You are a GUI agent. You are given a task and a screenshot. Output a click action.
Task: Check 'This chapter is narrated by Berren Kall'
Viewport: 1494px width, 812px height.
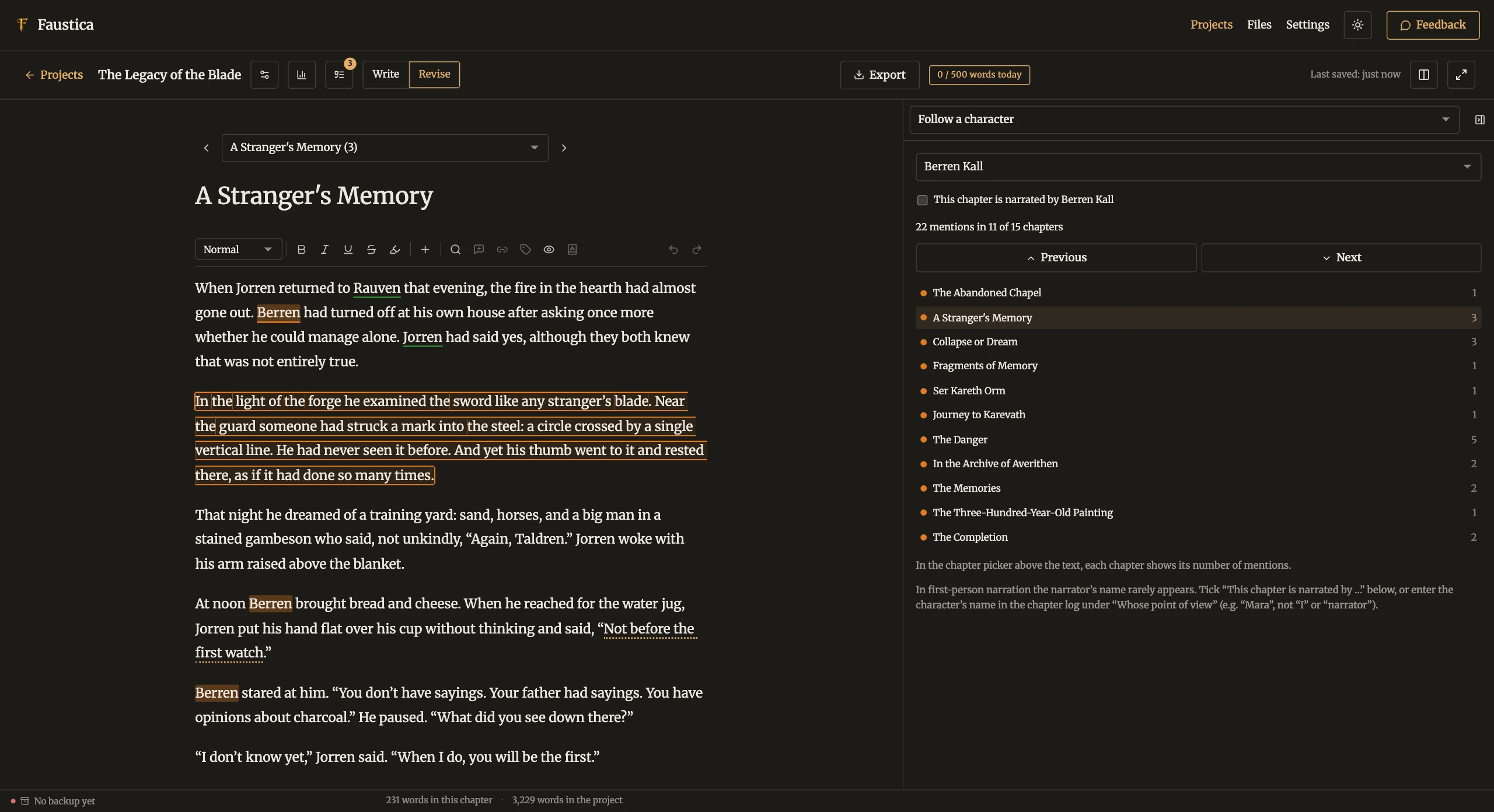pyautogui.click(x=922, y=200)
